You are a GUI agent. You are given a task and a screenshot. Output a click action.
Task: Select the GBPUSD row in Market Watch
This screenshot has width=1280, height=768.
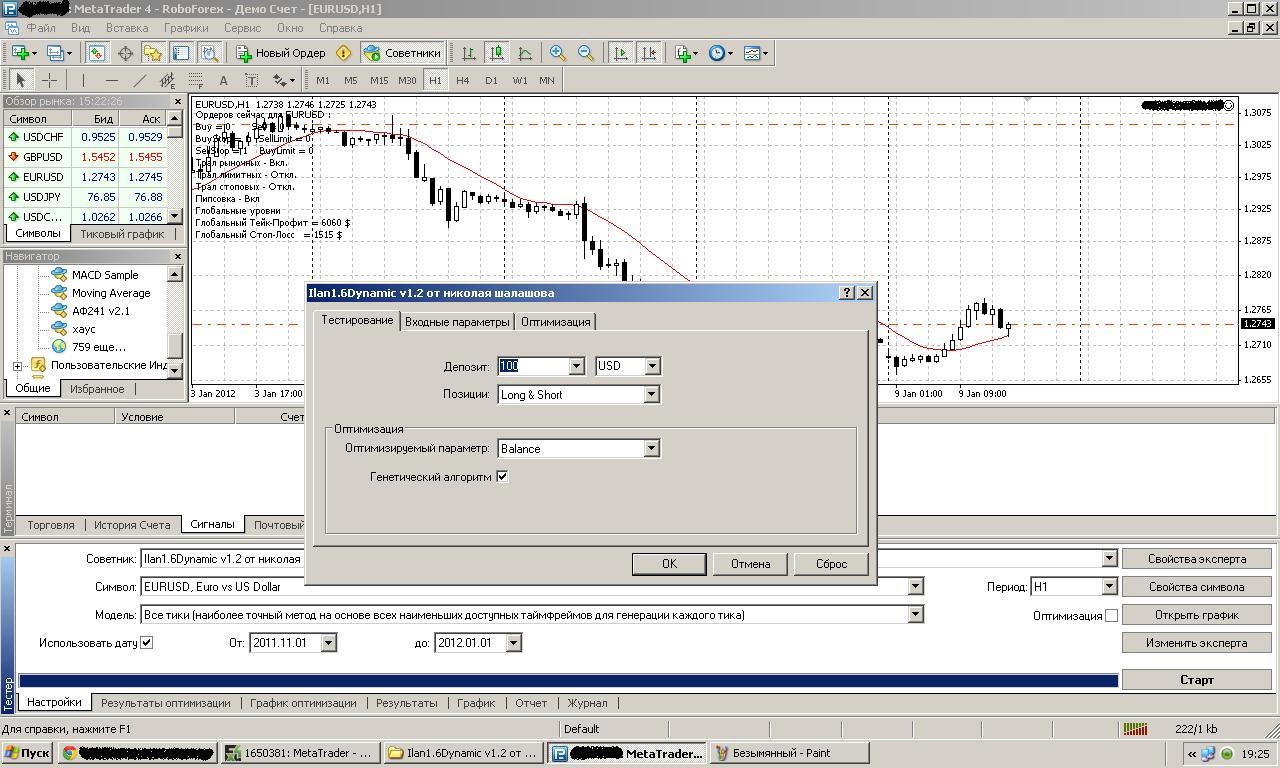(x=84, y=157)
